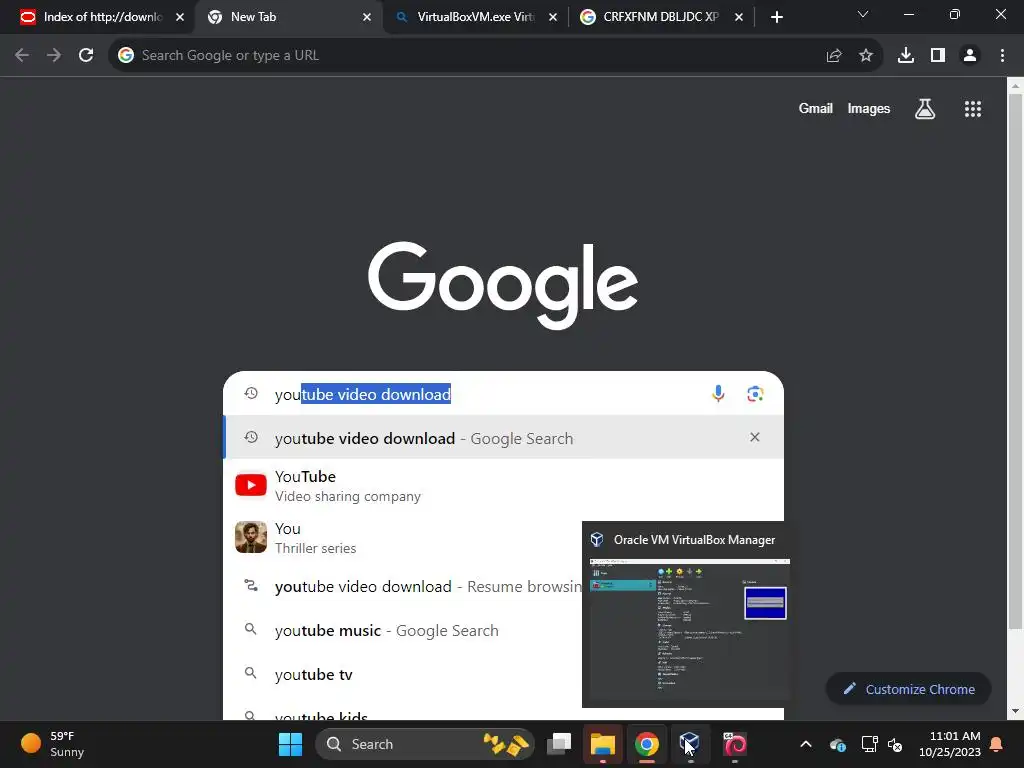Open the weather widget showing 59°F
Viewport: 1024px width, 768px height.
tap(52, 744)
